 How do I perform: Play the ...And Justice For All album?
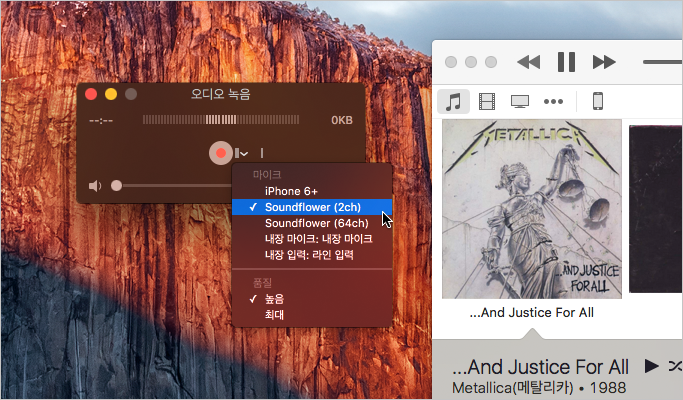click(x=652, y=366)
